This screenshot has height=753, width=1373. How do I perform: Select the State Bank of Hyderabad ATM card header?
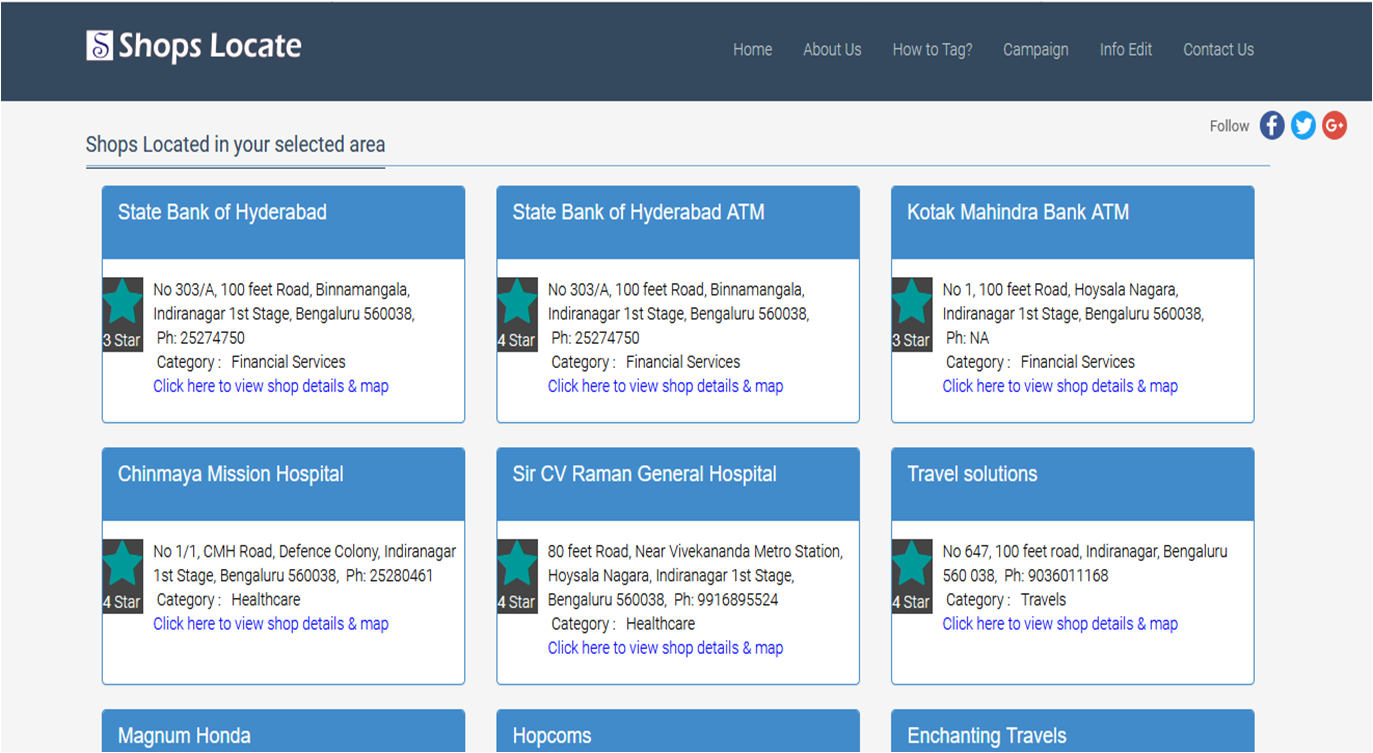[678, 222]
